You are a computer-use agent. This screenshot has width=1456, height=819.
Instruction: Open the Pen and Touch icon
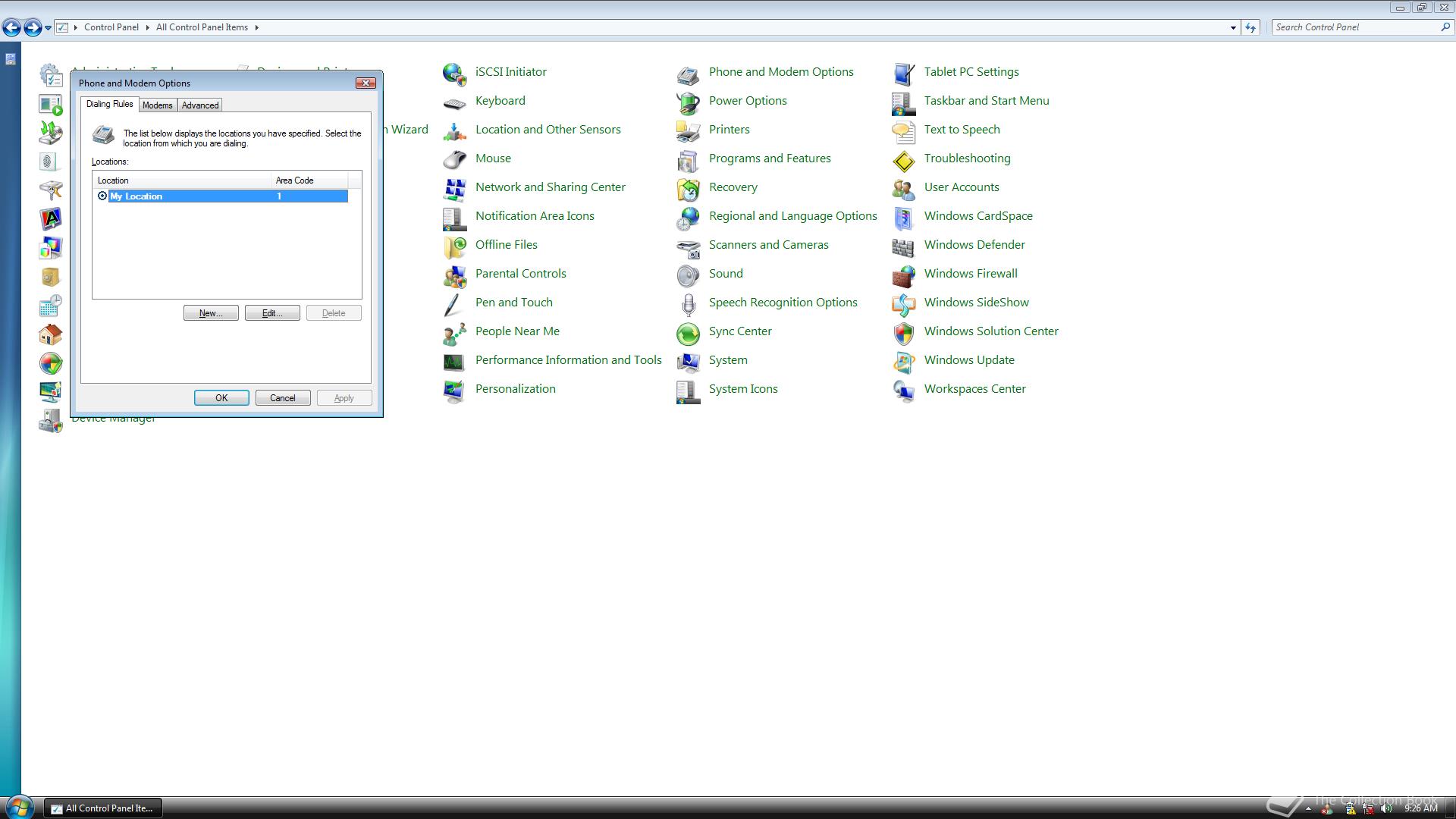click(454, 303)
